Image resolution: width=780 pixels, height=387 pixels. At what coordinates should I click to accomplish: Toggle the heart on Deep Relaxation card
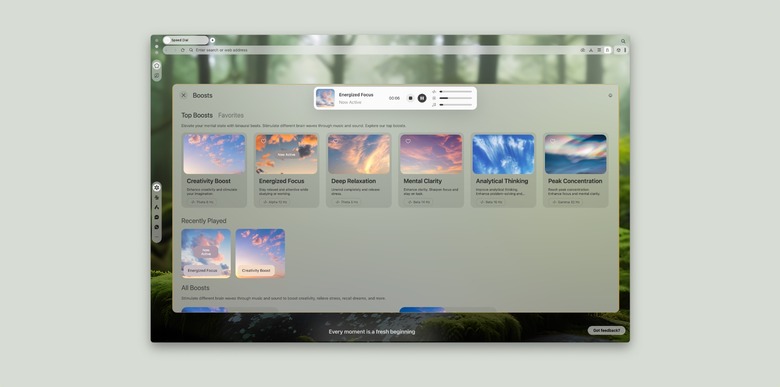(x=336, y=141)
